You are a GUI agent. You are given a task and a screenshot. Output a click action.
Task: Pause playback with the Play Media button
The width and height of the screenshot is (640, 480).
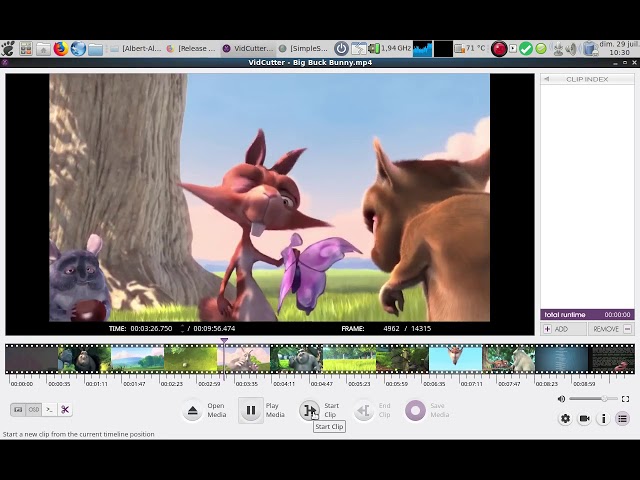pyautogui.click(x=251, y=410)
